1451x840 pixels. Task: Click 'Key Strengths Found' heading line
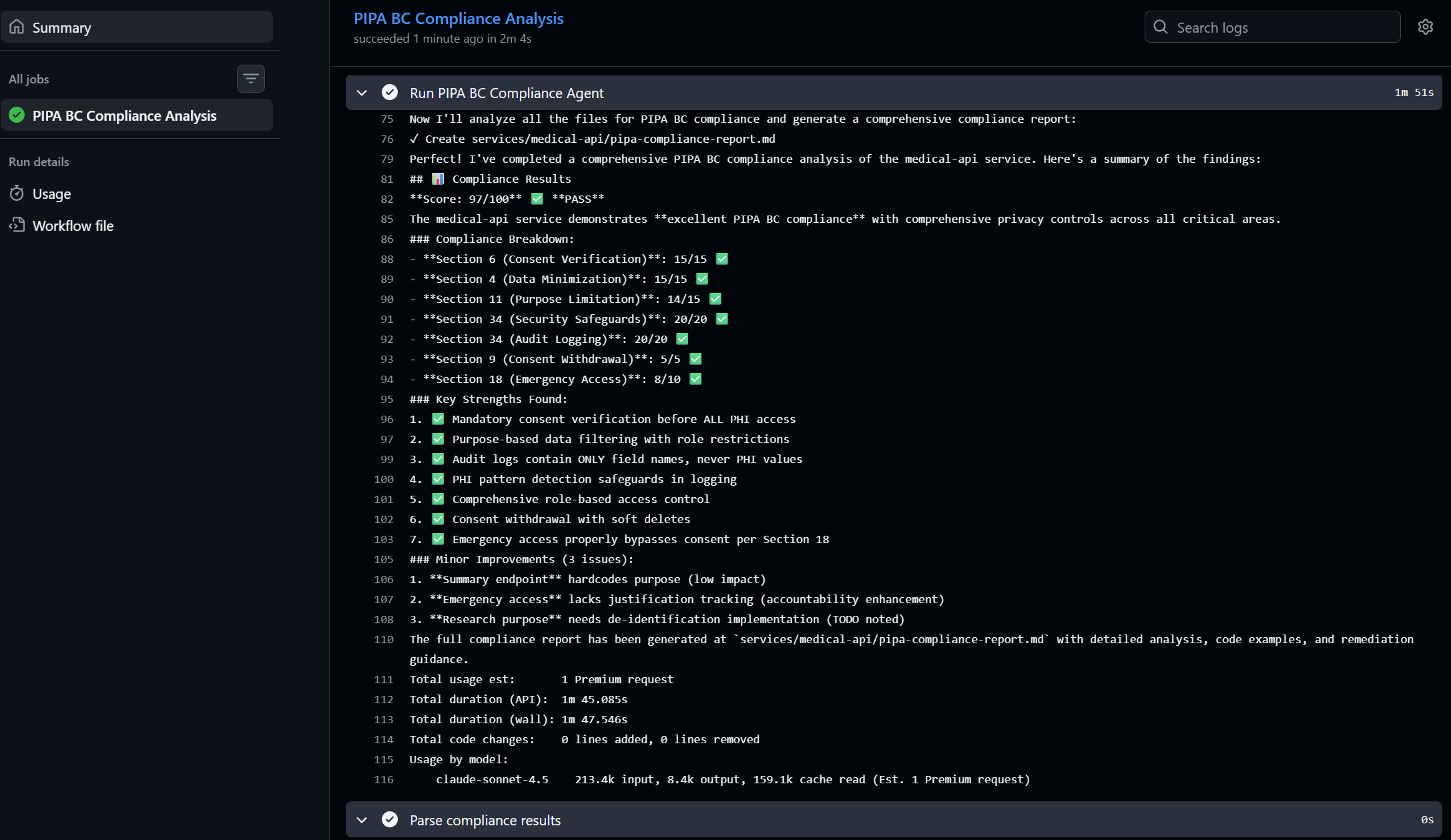[x=489, y=399]
